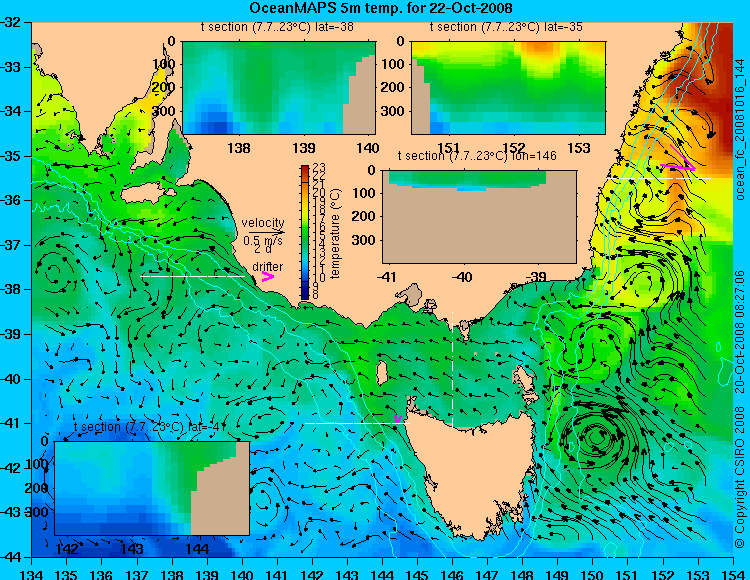The image size is (750, 580).
Task: Open the lon=146 temperature section inset plot
Action: click(x=479, y=216)
